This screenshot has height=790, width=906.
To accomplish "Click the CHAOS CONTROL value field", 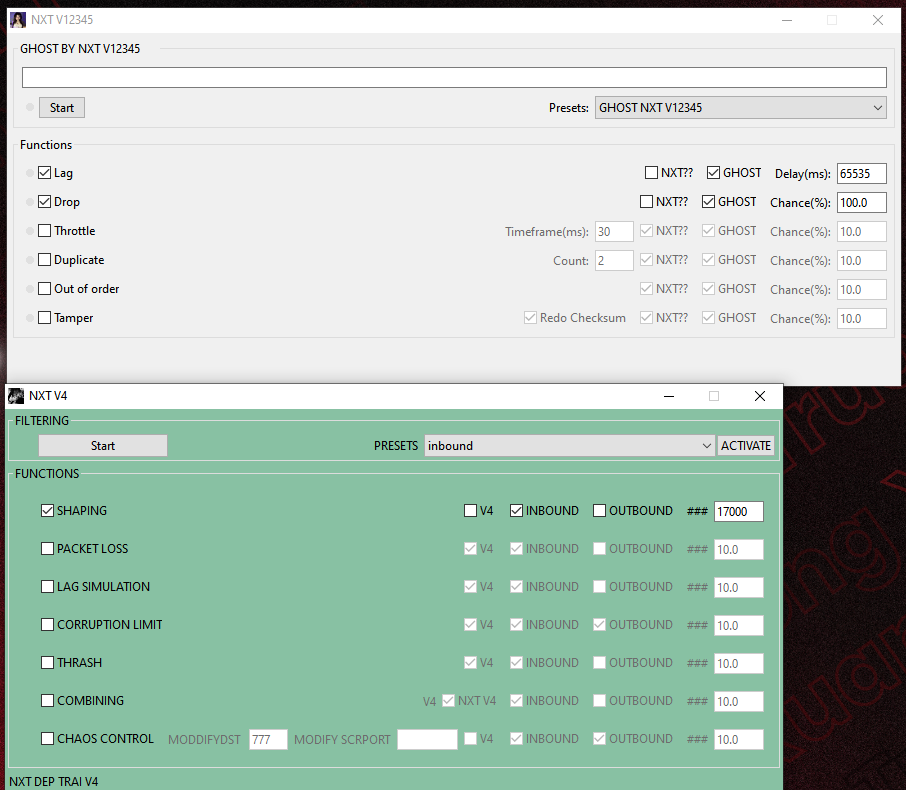I will point(738,740).
